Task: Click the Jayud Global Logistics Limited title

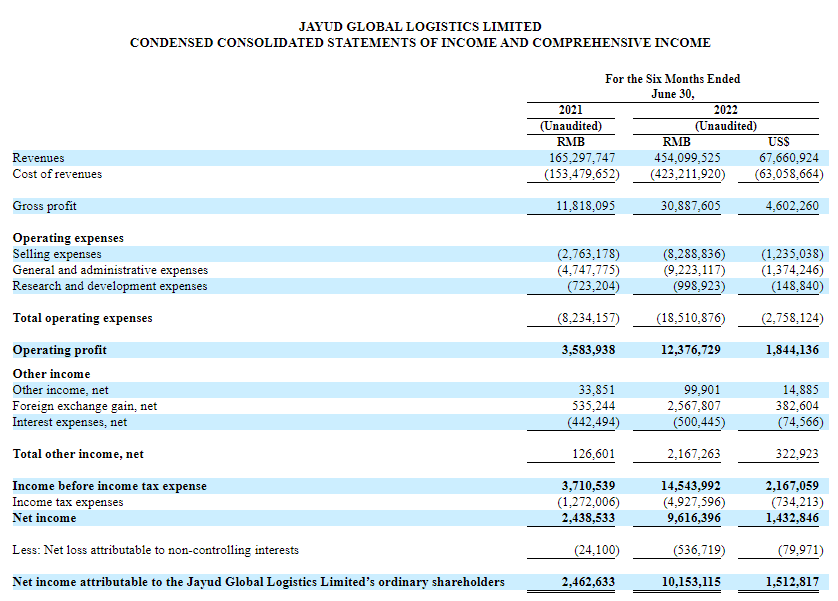Action: point(420,27)
